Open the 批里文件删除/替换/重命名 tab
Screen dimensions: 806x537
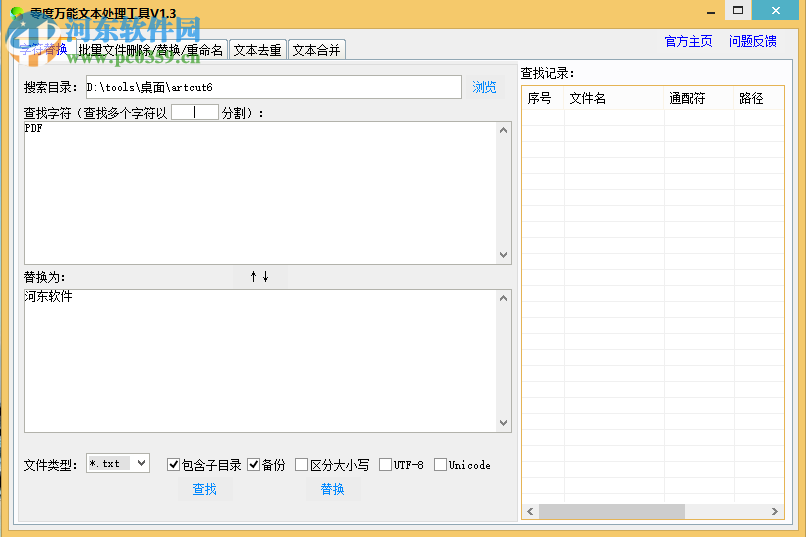click(x=151, y=50)
